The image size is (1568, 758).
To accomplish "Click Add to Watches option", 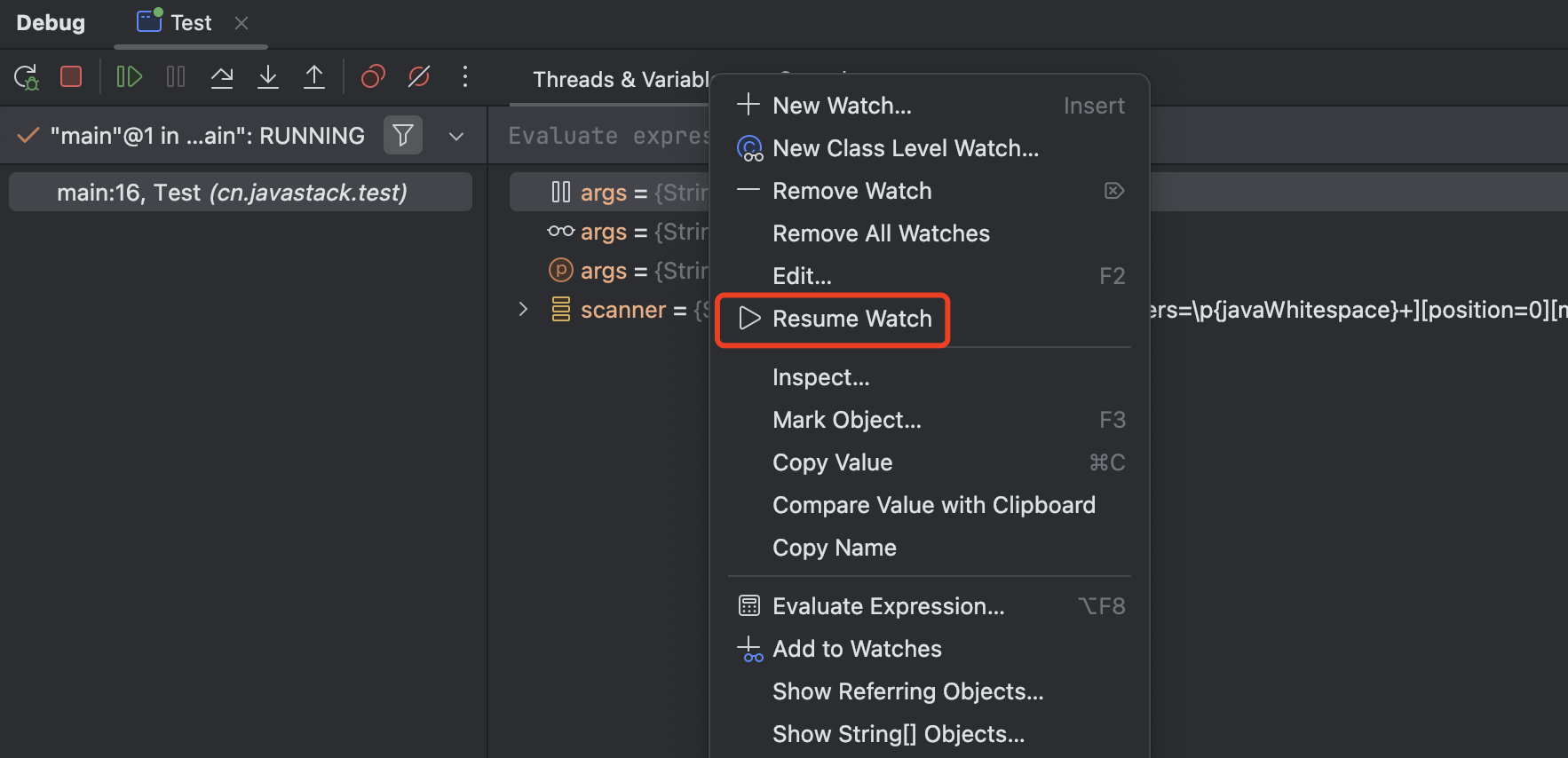I will 856,649.
